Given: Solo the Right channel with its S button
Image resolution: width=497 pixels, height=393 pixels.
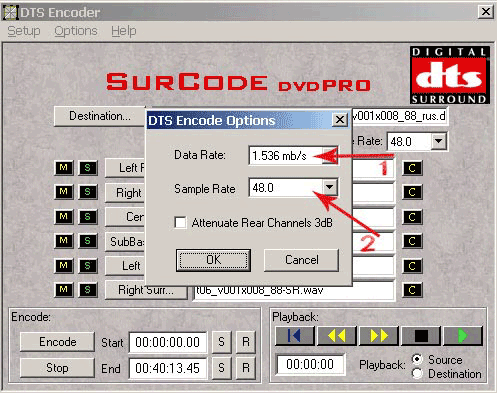Looking at the screenshot, I should (x=88, y=192).
